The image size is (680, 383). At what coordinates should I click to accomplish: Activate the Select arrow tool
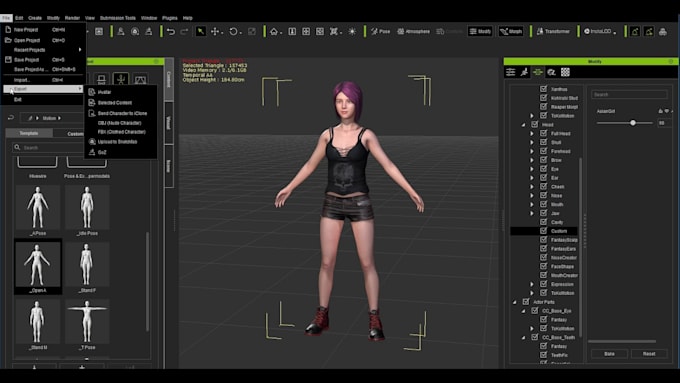click(x=200, y=31)
